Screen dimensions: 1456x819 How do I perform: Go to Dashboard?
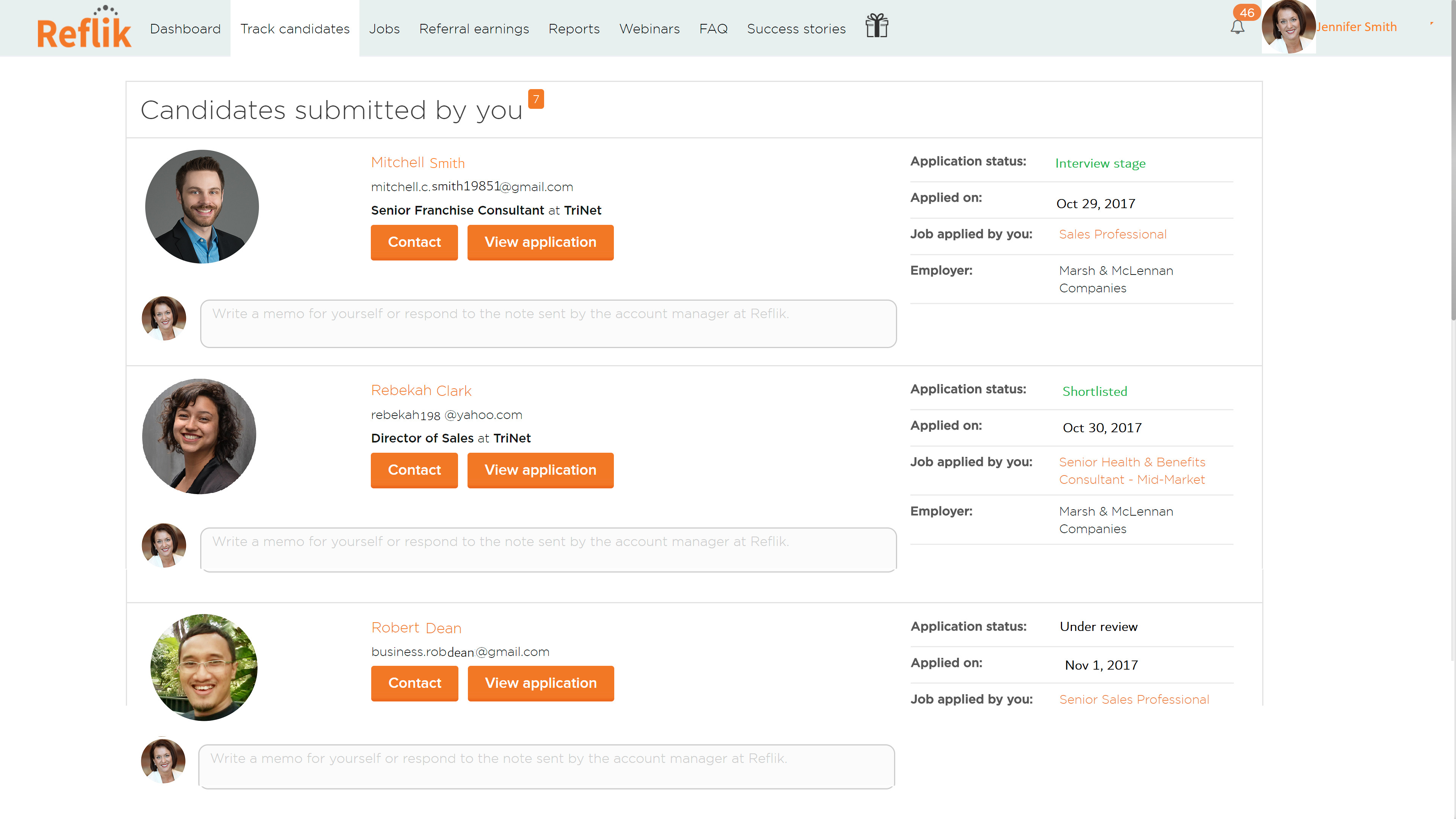click(185, 29)
